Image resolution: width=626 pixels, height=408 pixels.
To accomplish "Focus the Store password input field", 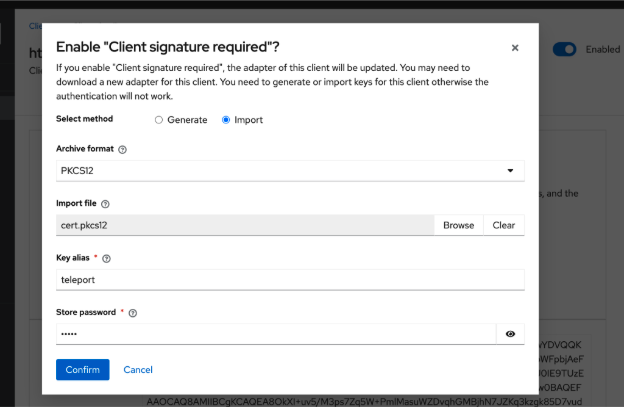I will click(x=275, y=334).
